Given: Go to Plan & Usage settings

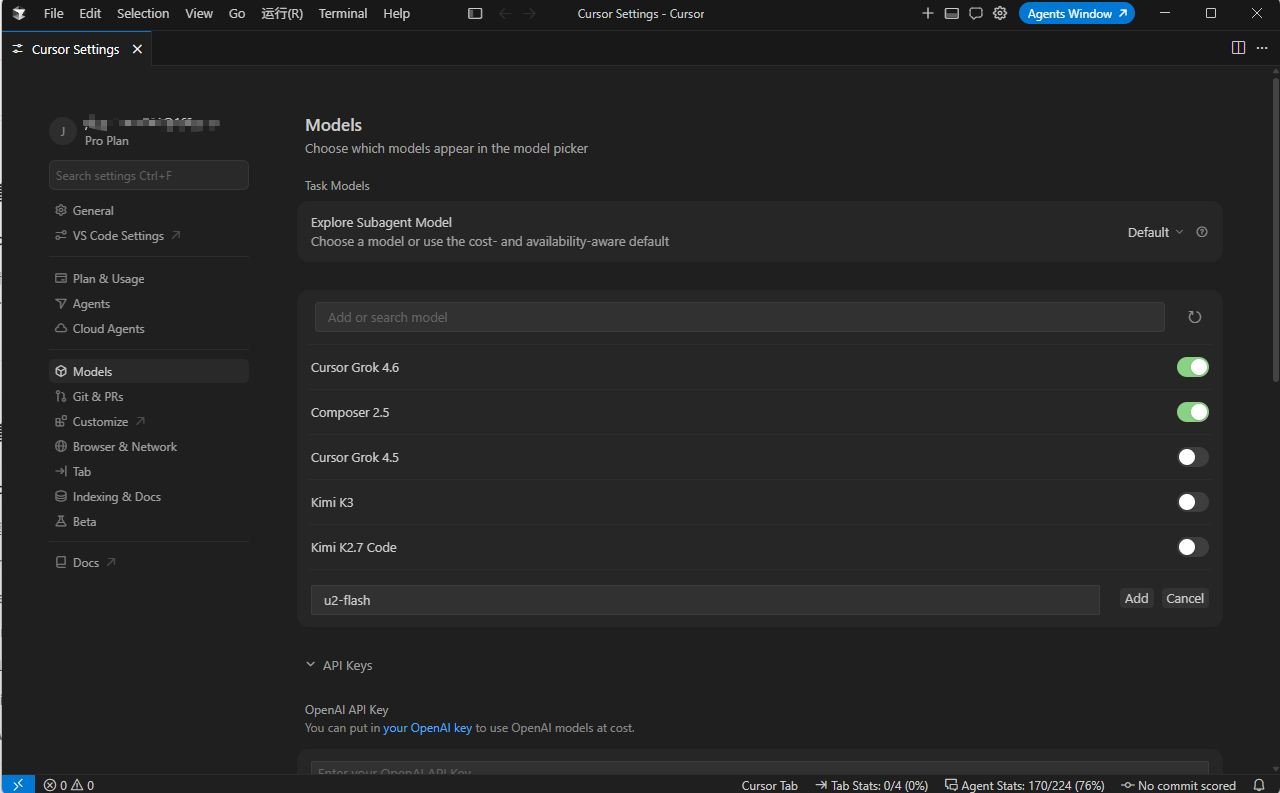Looking at the screenshot, I should pyautogui.click(x=149, y=279).
